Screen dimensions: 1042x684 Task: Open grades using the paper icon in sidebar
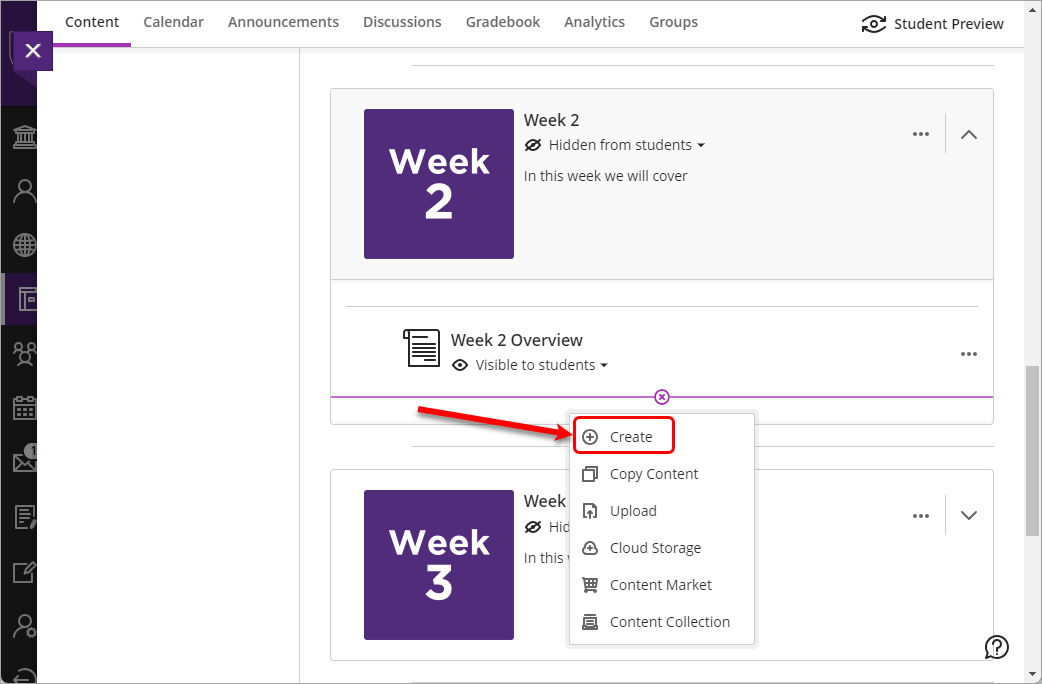pyautogui.click(x=22, y=516)
